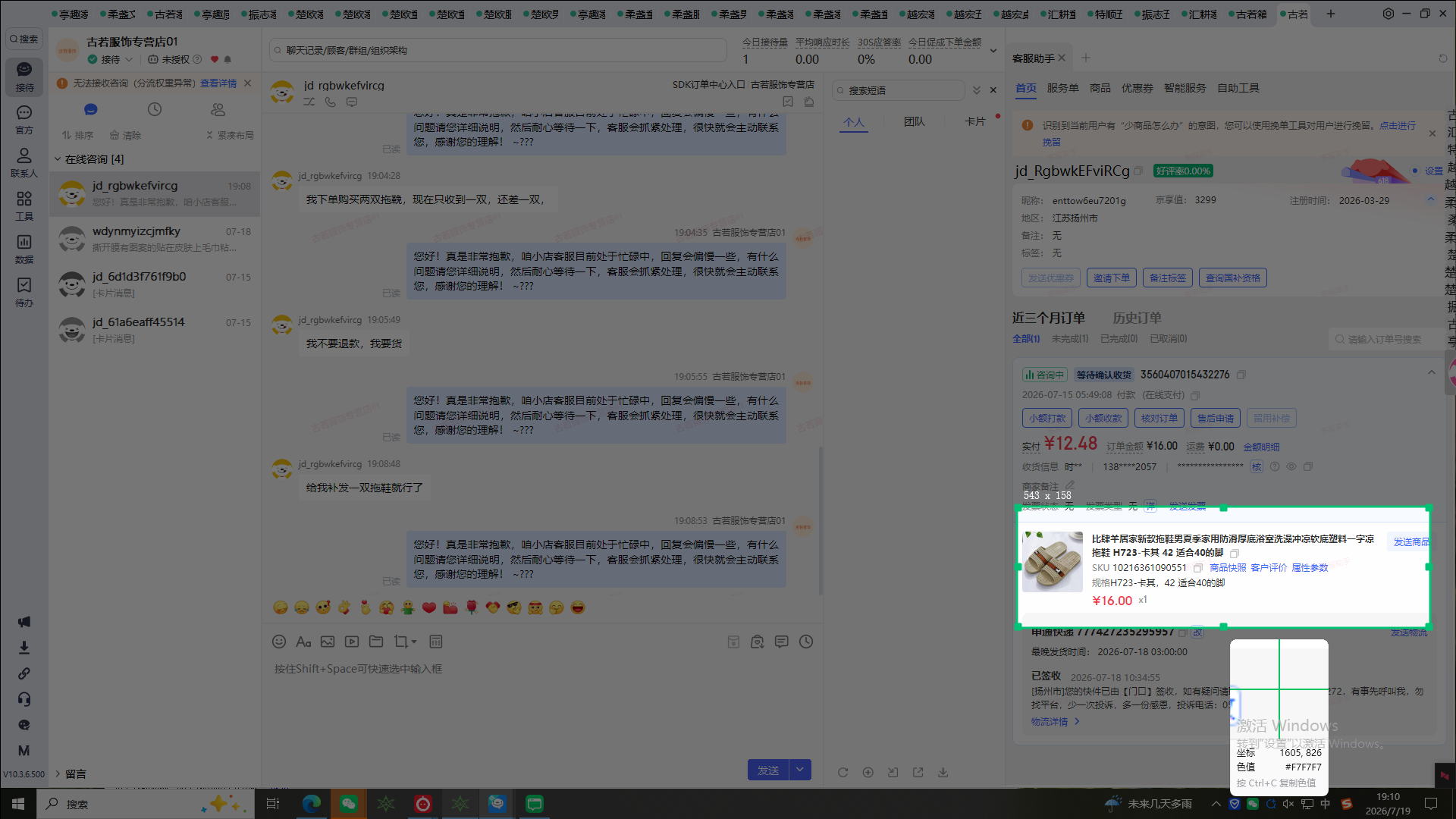This screenshot has height=819, width=1456.
Task: Switch to the 智能服务 tab
Action: 1185,88
